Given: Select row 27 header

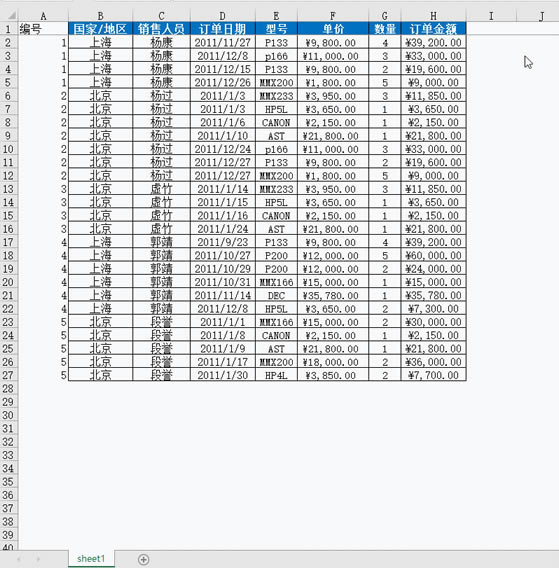Looking at the screenshot, I should click(9, 375).
